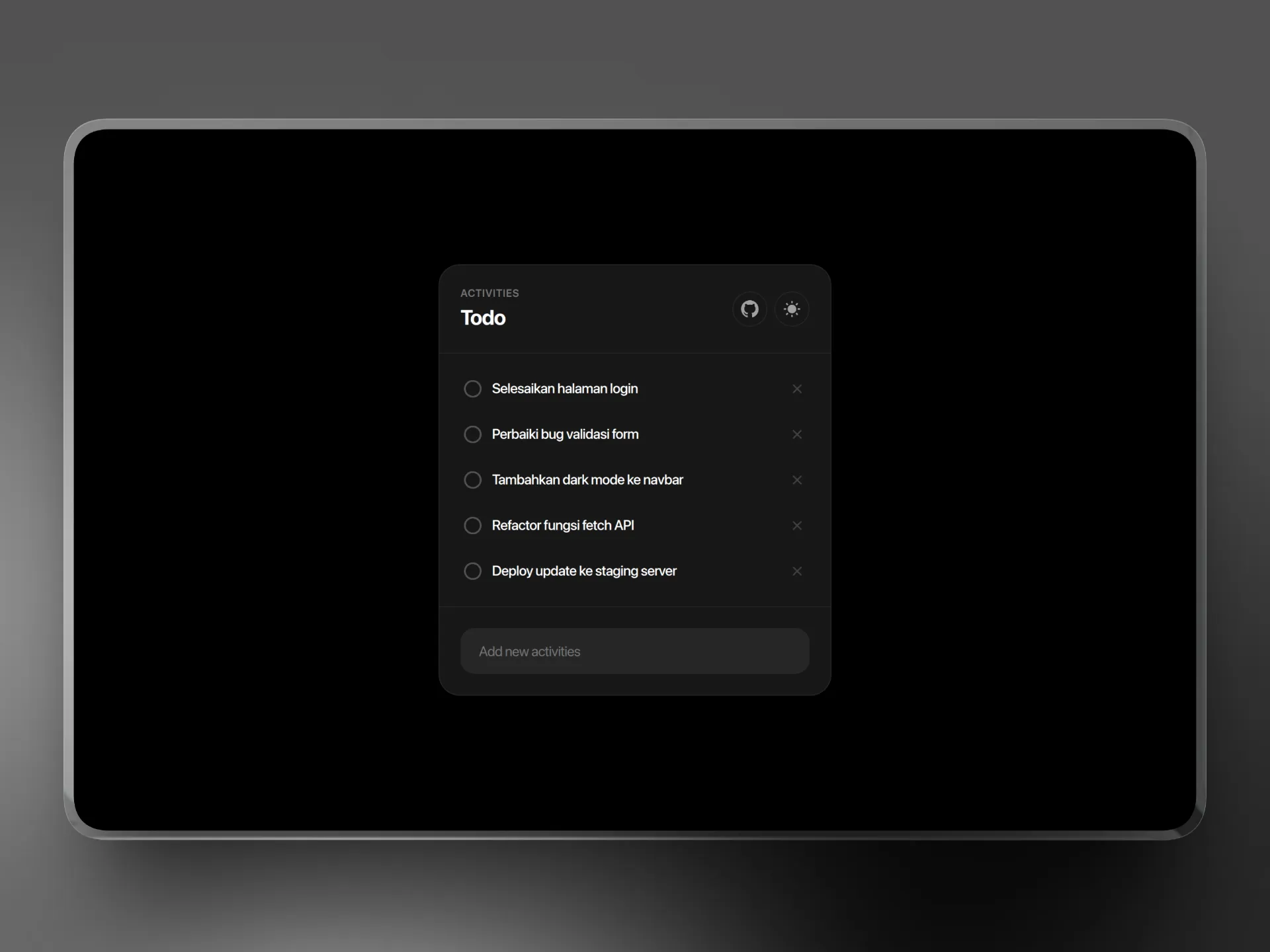Mark 'Deploy update ke staging server' complete
This screenshot has width=1270, height=952.
472,571
